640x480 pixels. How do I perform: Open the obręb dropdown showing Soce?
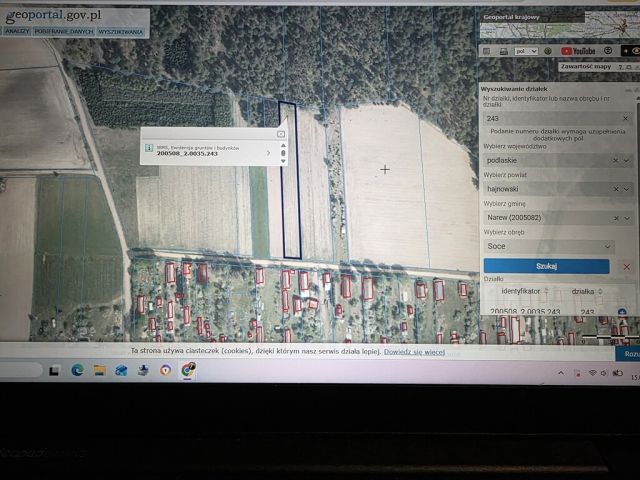(549, 246)
